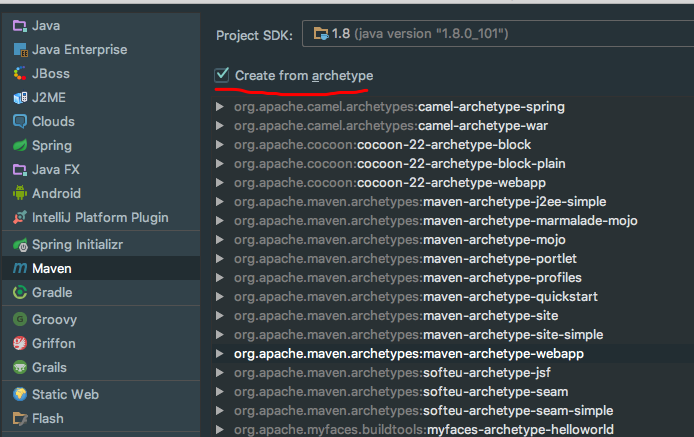Click the Project SDK label
This screenshot has height=437, width=694.
[254, 35]
